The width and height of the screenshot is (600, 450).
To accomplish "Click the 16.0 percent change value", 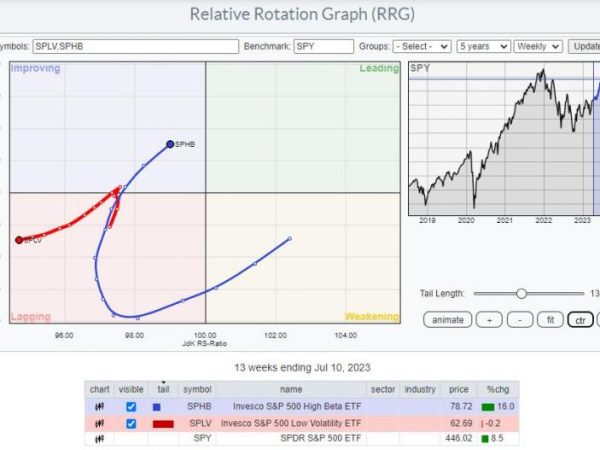I will [505, 406].
